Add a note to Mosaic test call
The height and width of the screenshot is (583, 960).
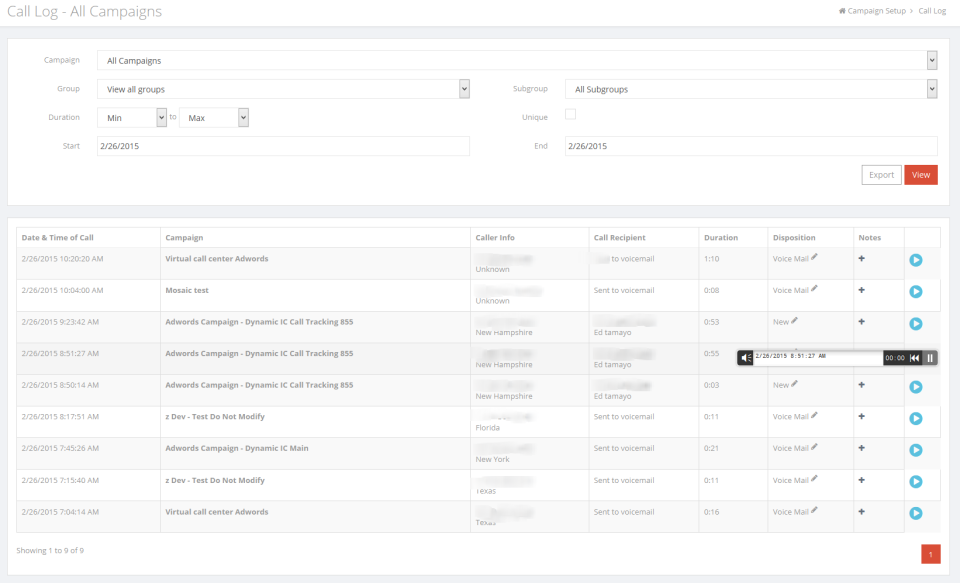pyautogui.click(x=861, y=290)
